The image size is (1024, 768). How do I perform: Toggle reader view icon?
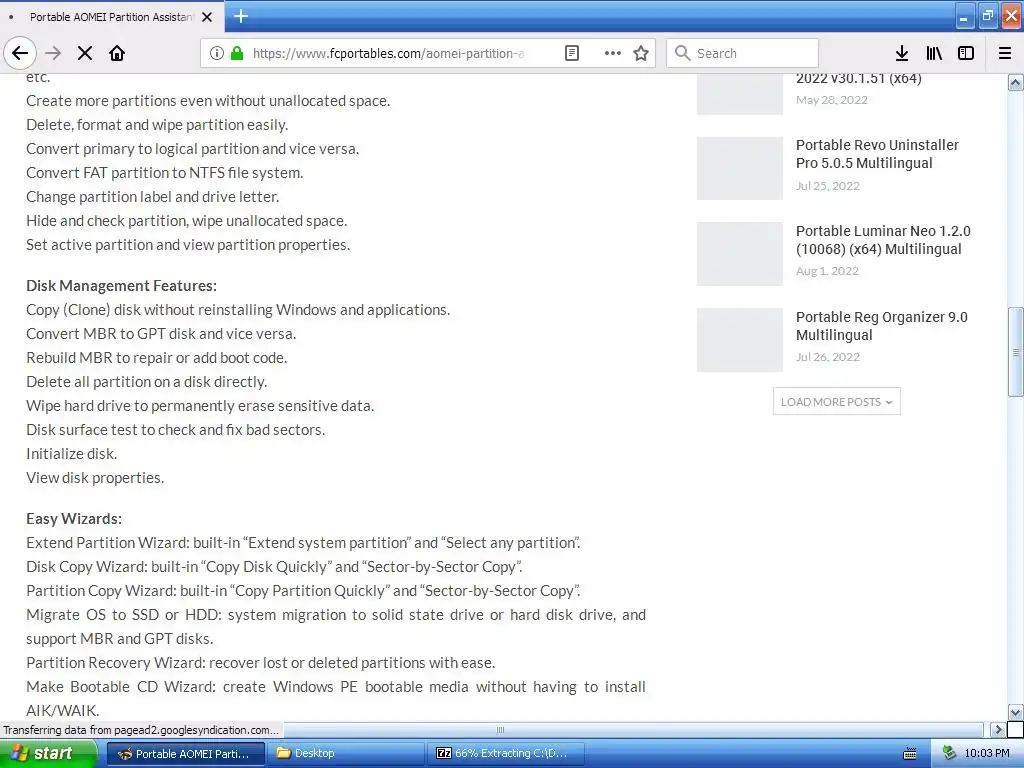(571, 53)
